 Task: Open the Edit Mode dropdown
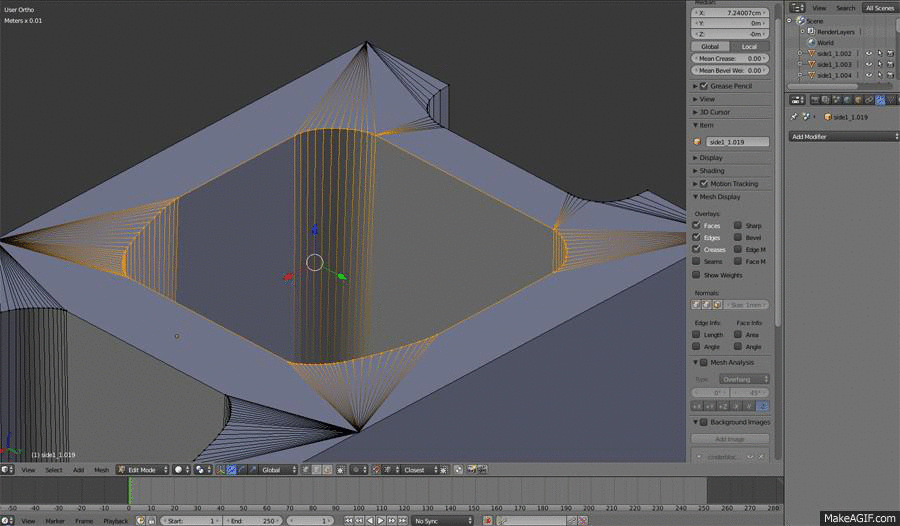142,470
